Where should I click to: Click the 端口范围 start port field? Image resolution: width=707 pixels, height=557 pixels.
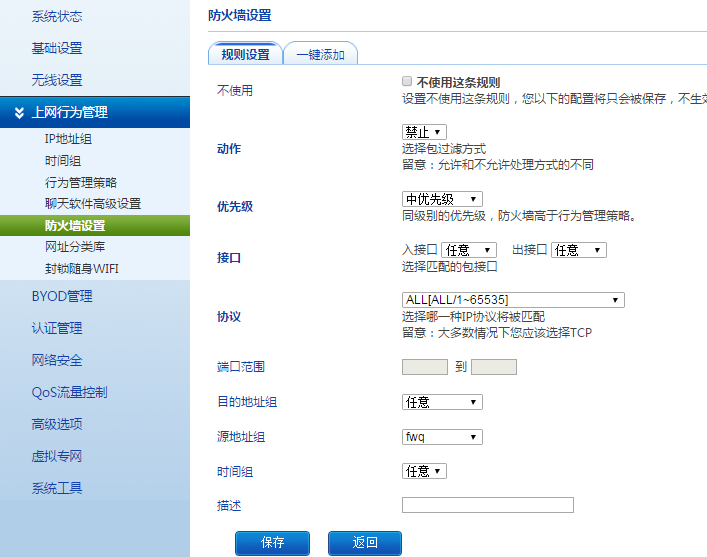coord(425,367)
